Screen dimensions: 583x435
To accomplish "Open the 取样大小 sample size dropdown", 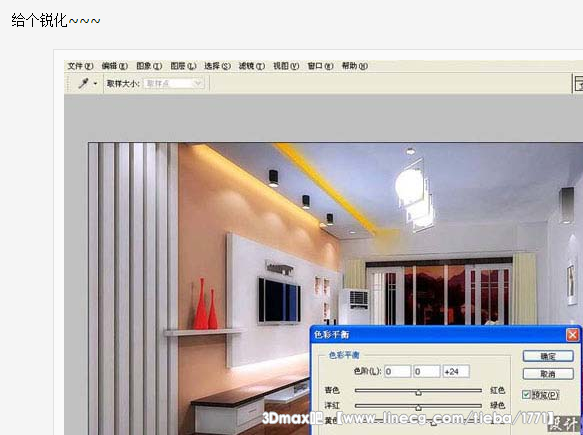I will click(x=174, y=84).
